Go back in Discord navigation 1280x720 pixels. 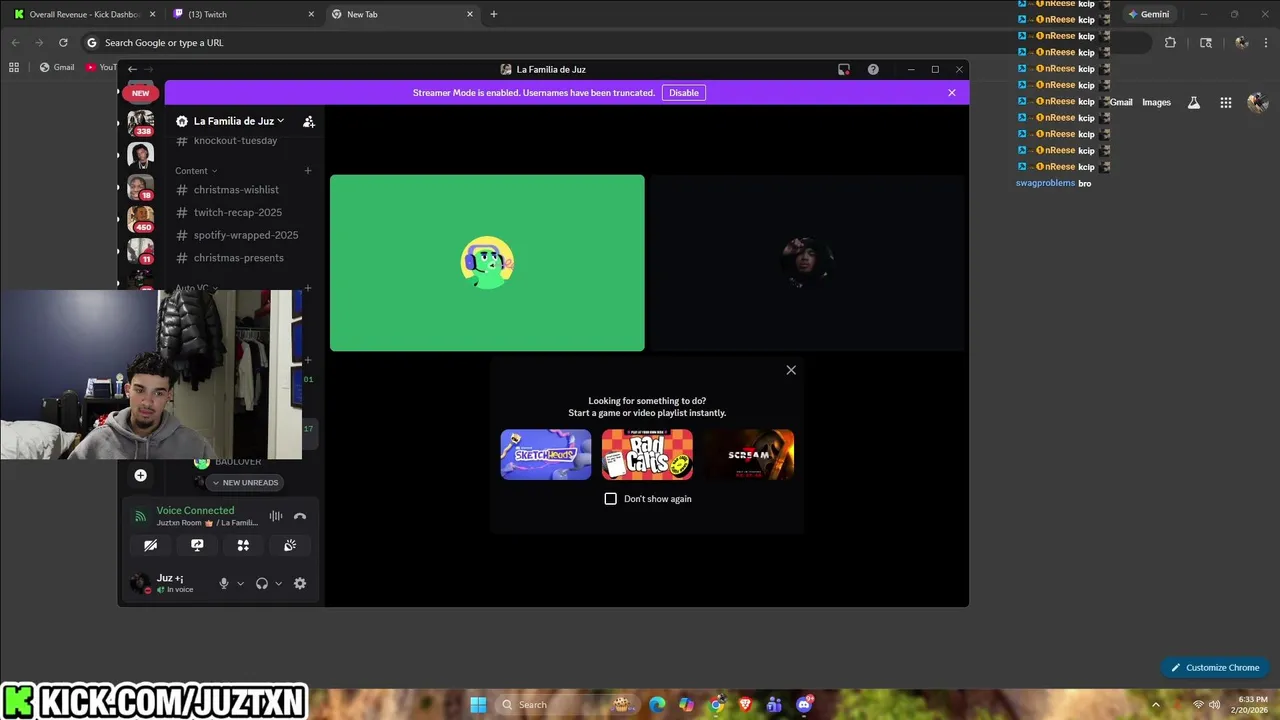pyautogui.click(x=132, y=69)
